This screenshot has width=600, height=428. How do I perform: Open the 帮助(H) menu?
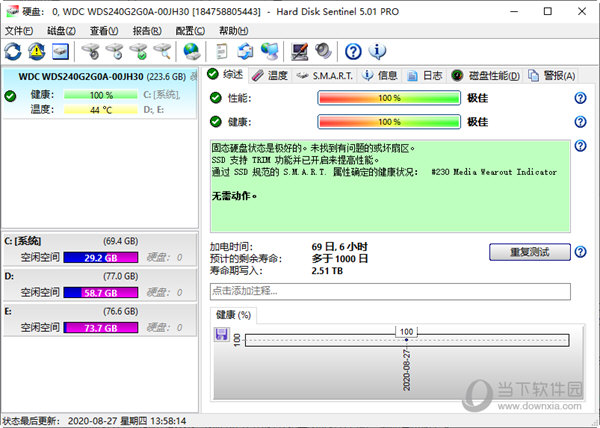coord(233,31)
